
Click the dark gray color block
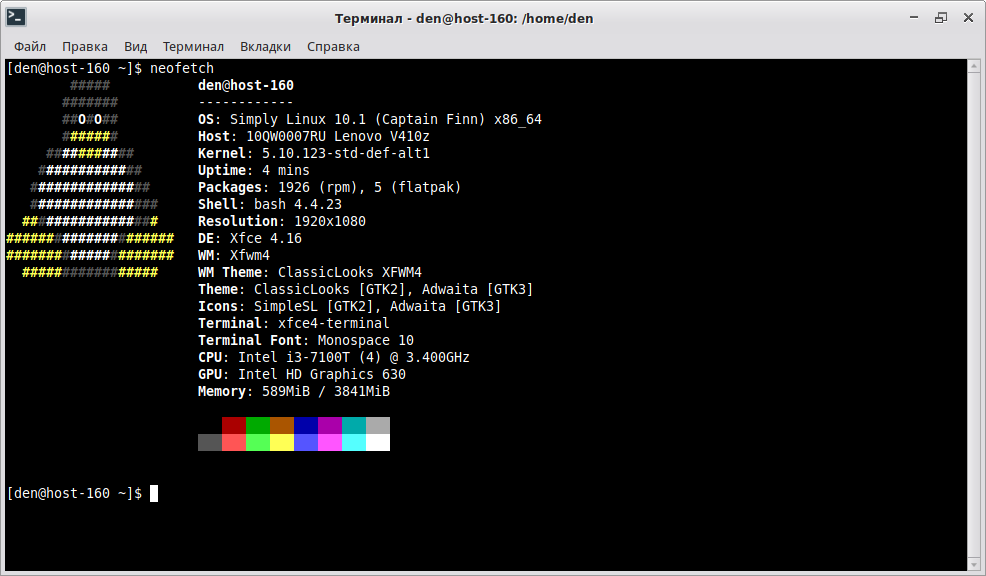210,443
